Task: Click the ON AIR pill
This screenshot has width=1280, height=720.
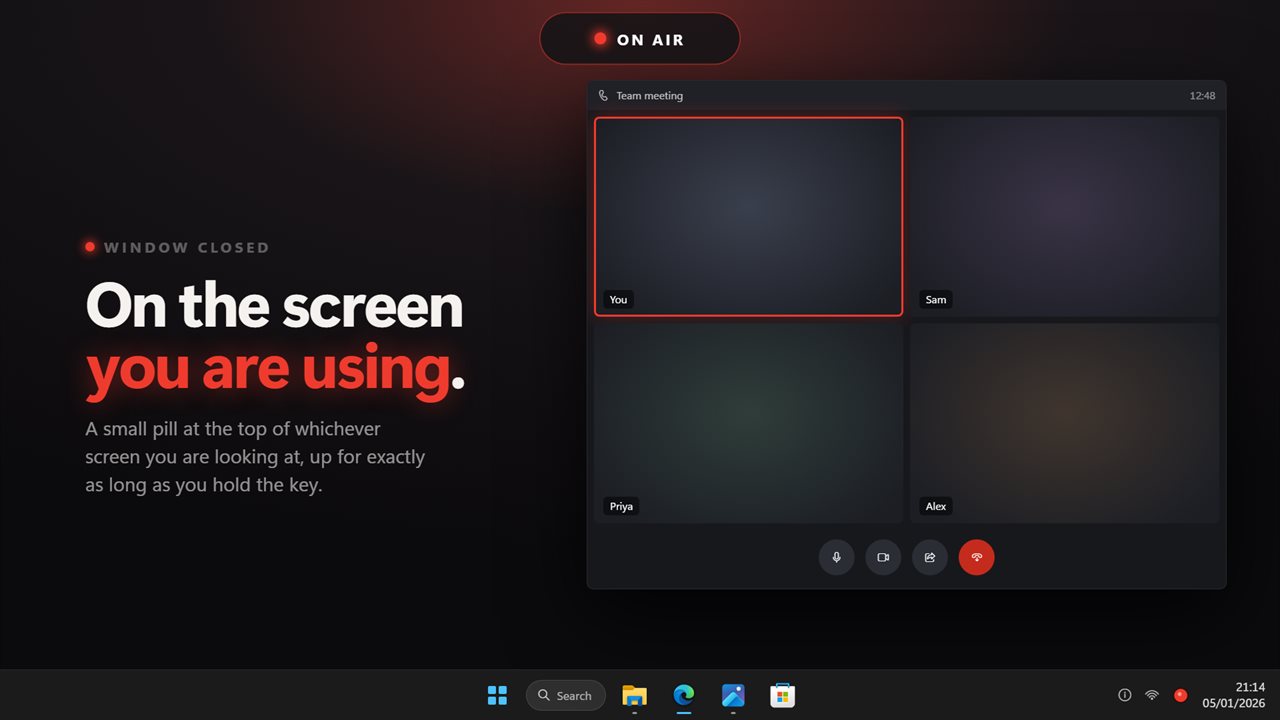Action: pos(640,39)
